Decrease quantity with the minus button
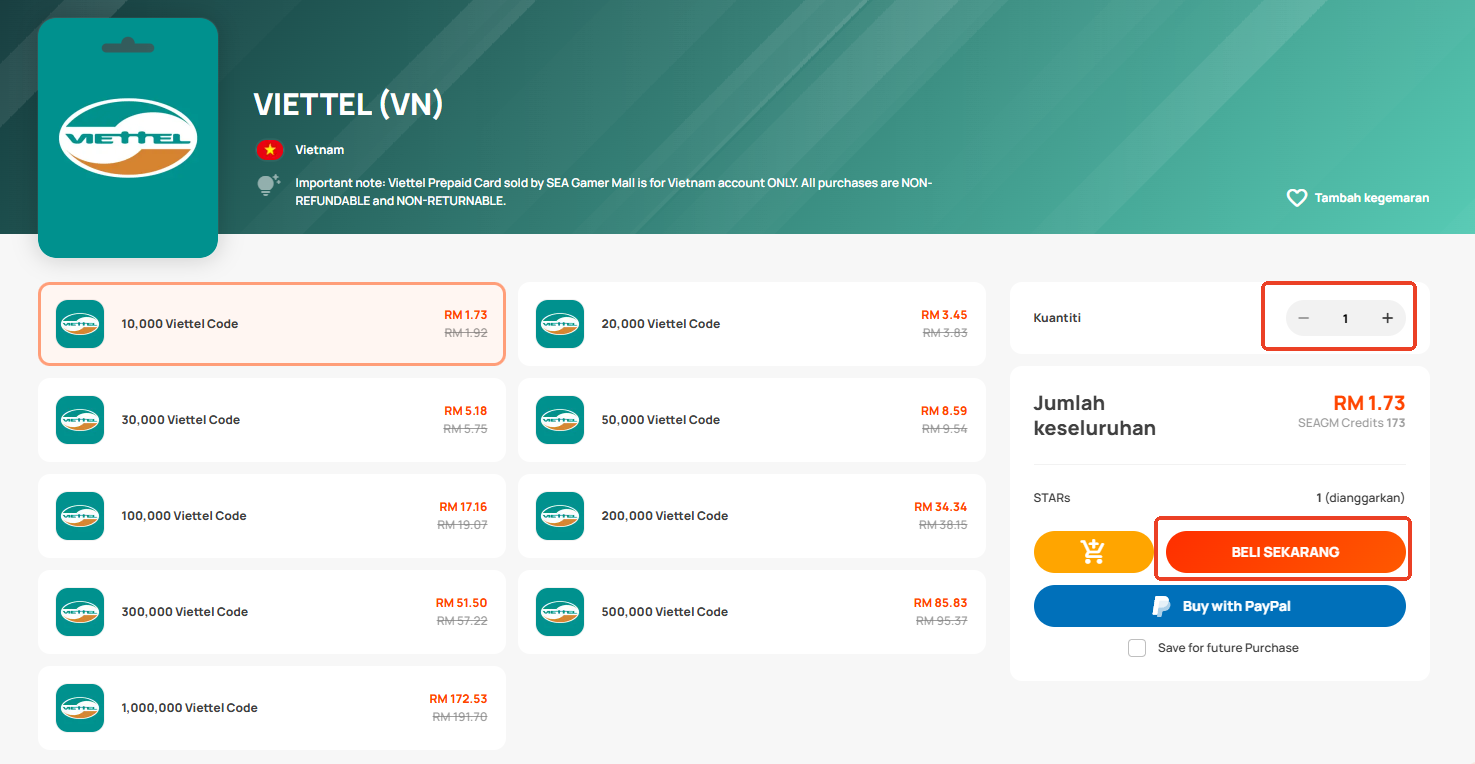The height and width of the screenshot is (764, 1475). coord(1304,318)
